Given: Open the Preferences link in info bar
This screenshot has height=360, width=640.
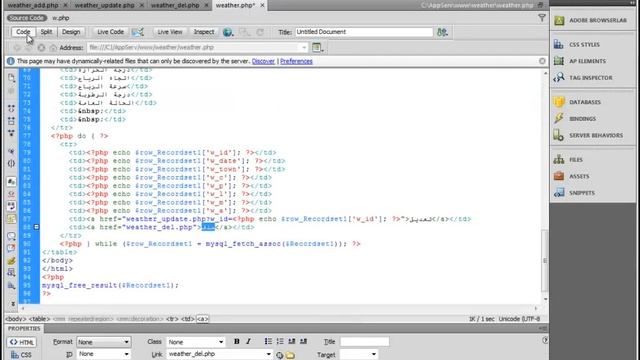Looking at the screenshot, I should click(296, 61).
